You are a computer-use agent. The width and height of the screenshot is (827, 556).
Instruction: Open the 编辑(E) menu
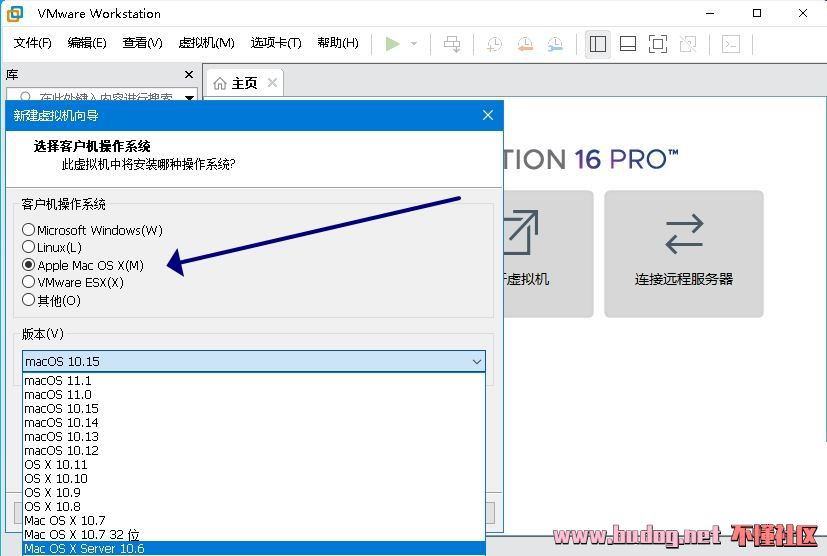point(87,43)
